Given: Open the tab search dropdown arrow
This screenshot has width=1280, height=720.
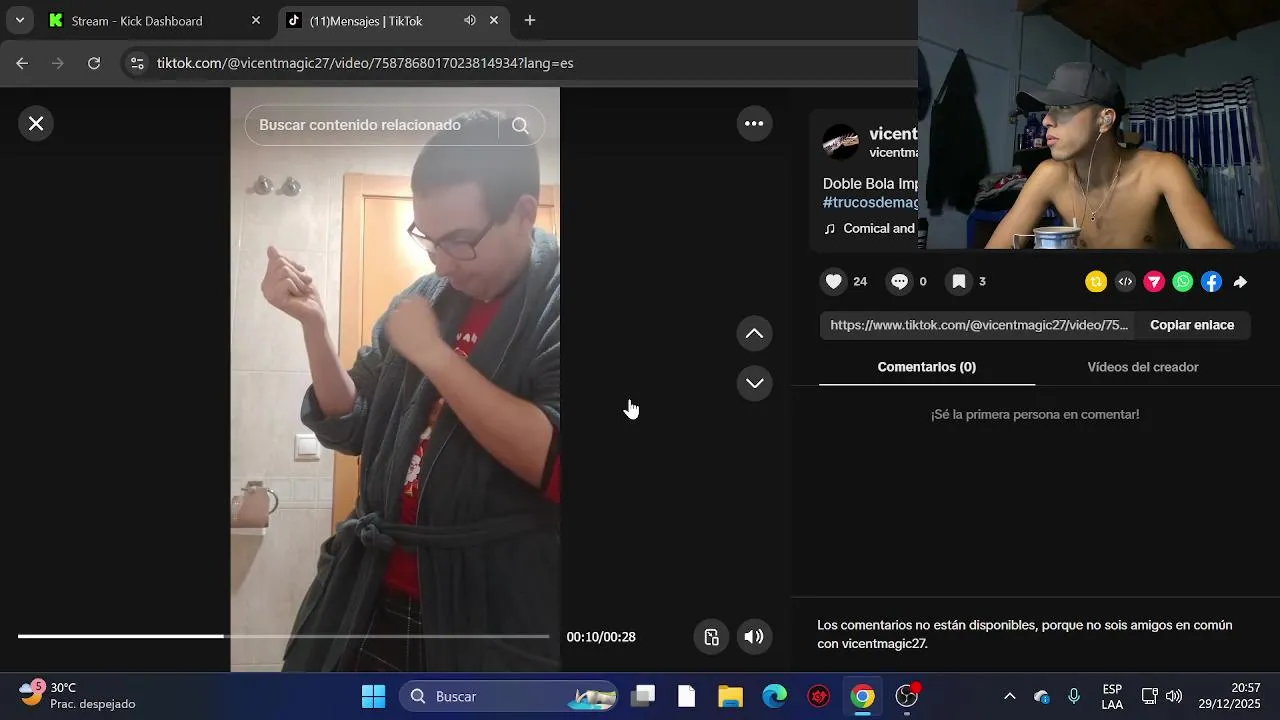Looking at the screenshot, I should (x=19, y=20).
